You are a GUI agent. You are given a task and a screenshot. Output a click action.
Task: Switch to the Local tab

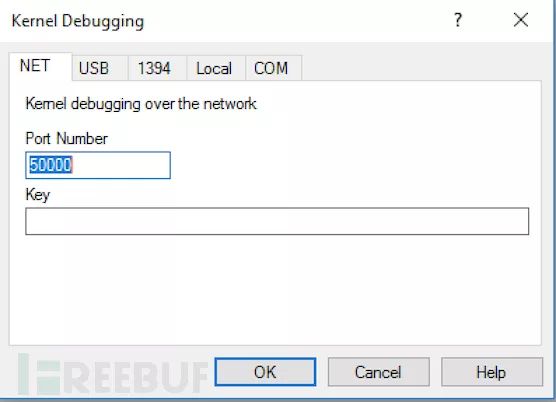point(216,68)
